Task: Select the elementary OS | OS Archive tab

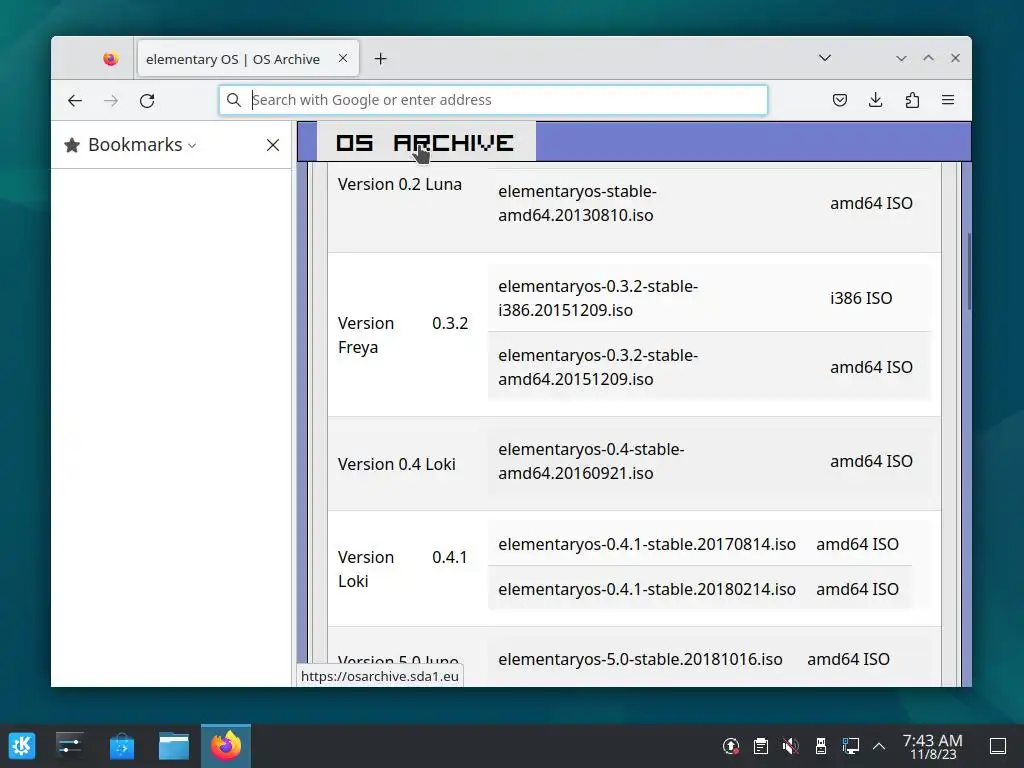Action: pos(248,59)
